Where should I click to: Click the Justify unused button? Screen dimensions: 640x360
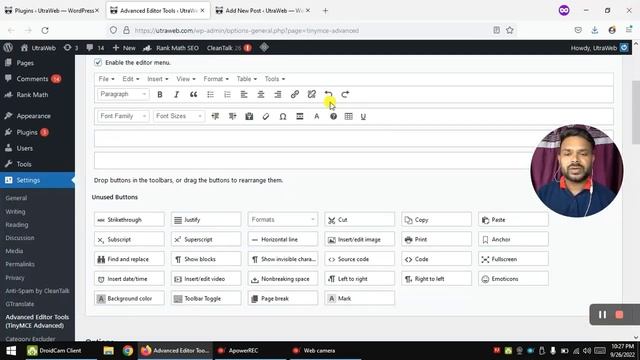pyautogui.click(x=206, y=220)
